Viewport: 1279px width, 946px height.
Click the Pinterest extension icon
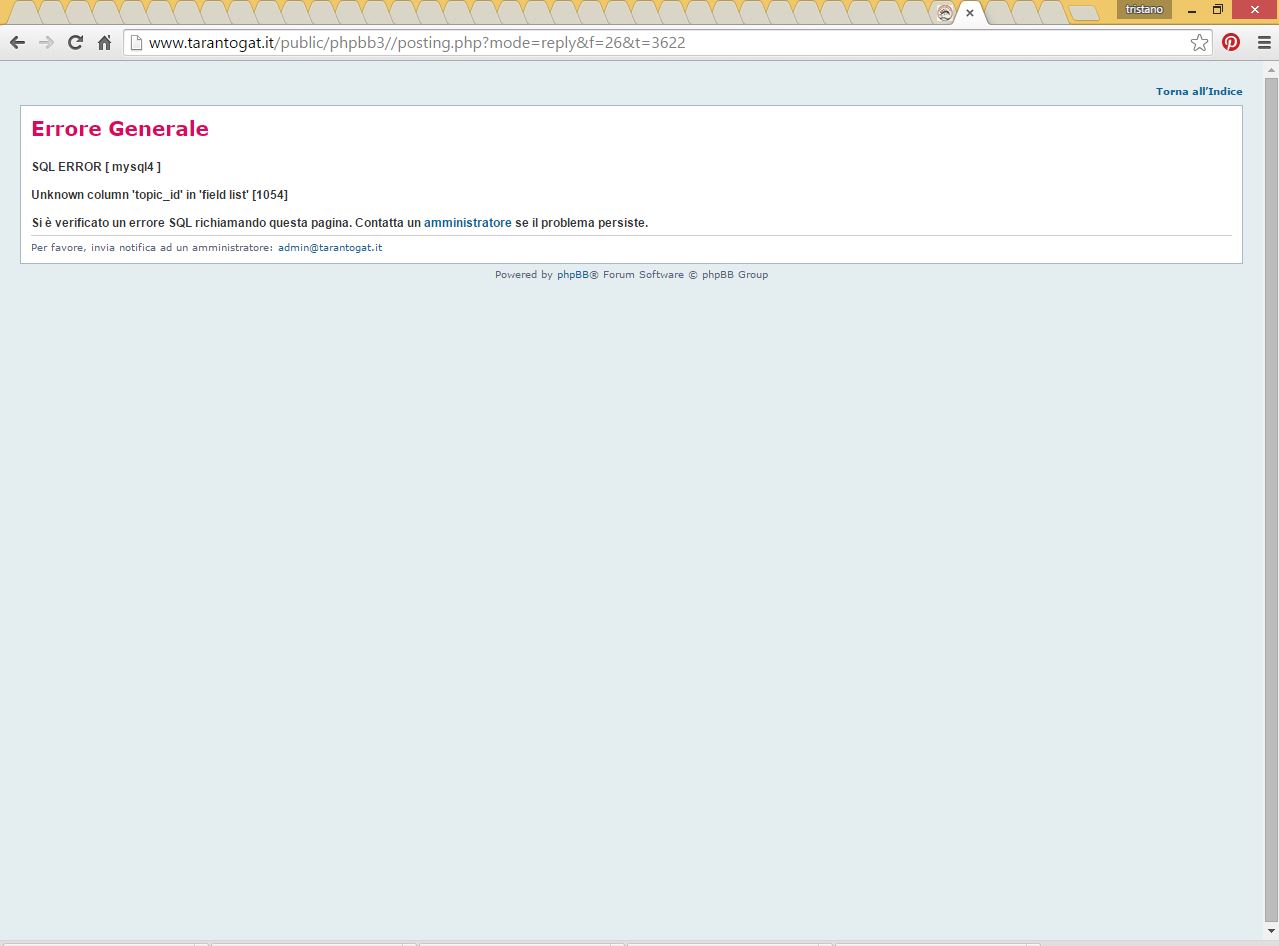pyautogui.click(x=1231, y=43)
